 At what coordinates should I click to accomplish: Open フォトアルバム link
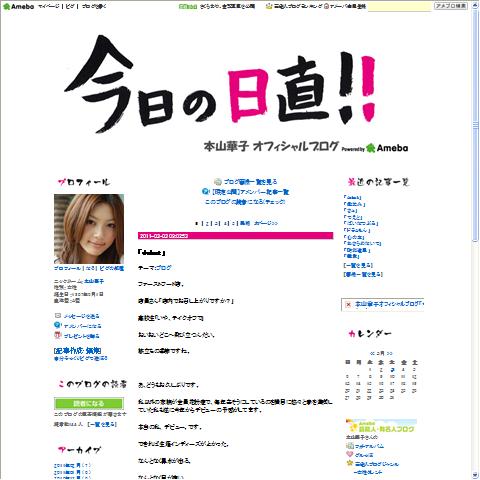click(369, 446)
